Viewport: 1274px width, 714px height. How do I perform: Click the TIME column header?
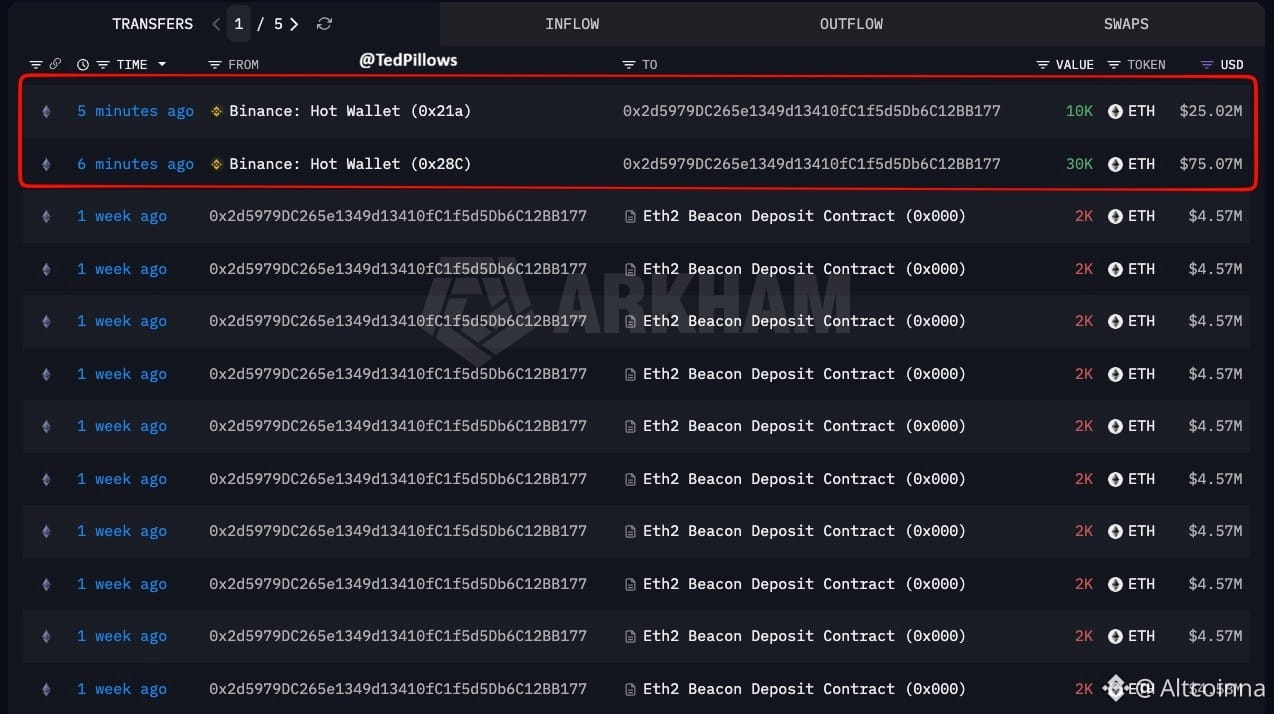(132, 65)
